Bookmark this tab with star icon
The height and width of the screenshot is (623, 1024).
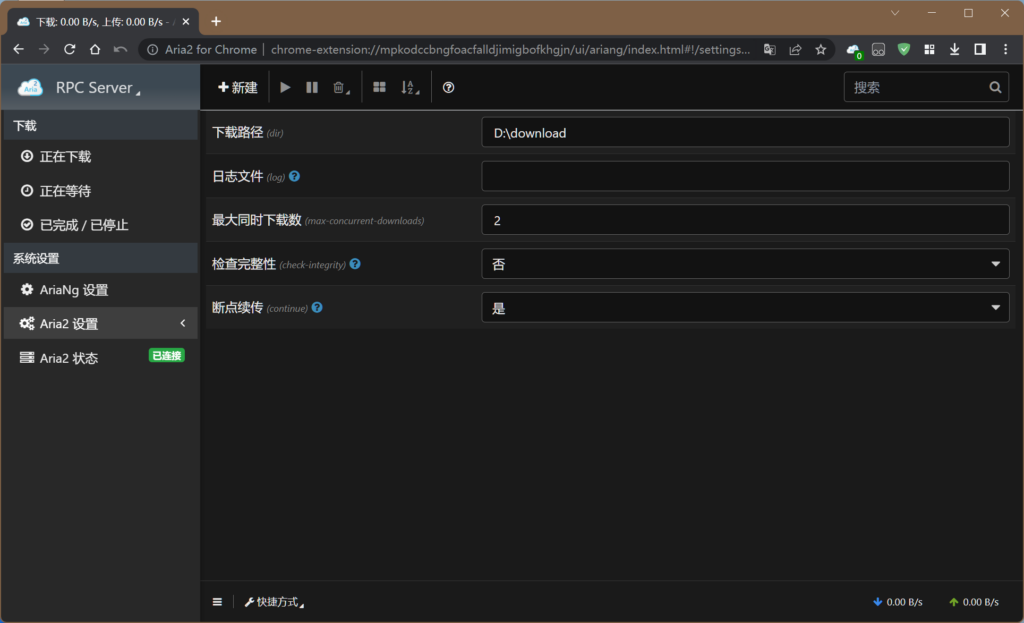821,50
